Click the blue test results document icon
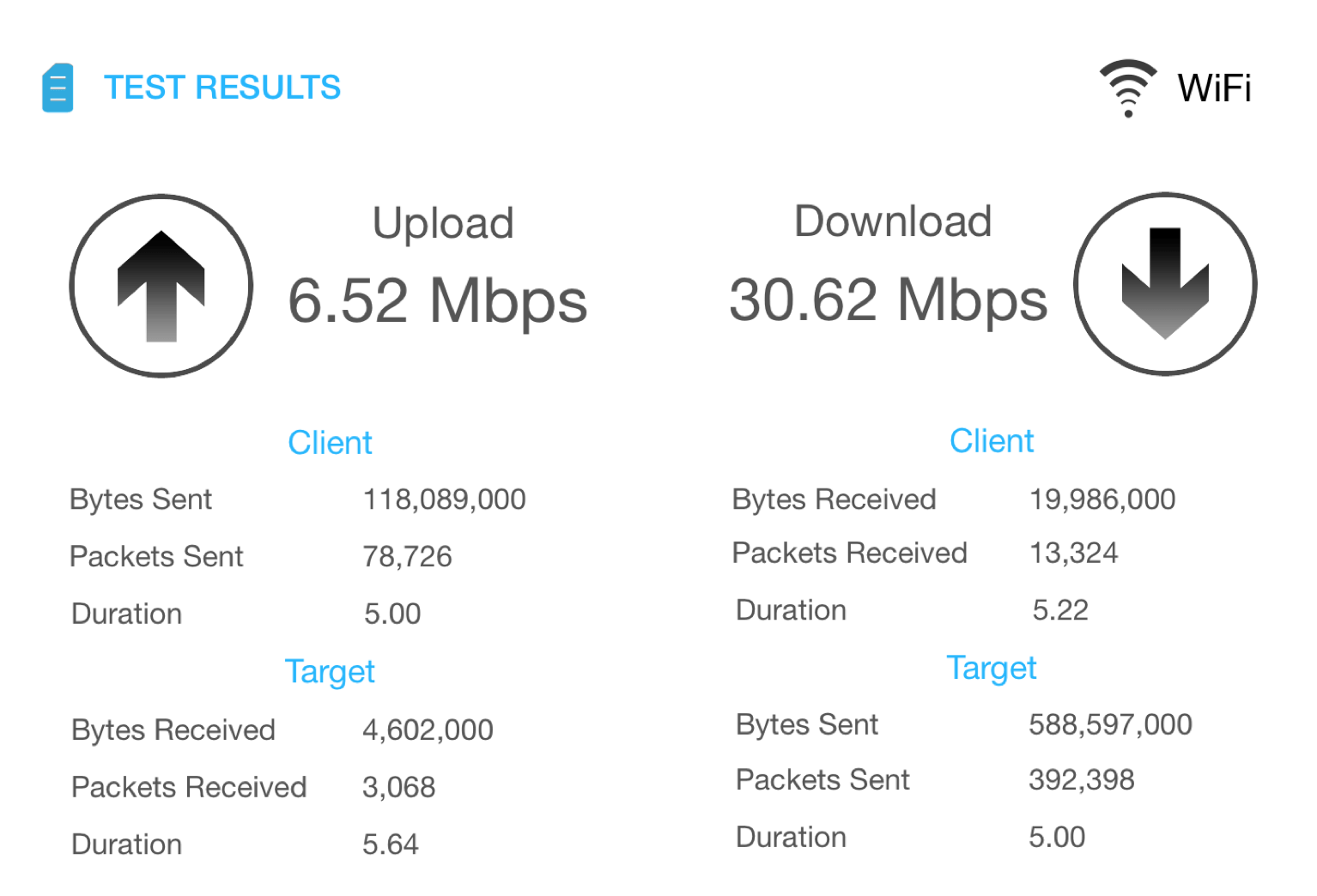 pyautogui.click(x=58, y=88)
